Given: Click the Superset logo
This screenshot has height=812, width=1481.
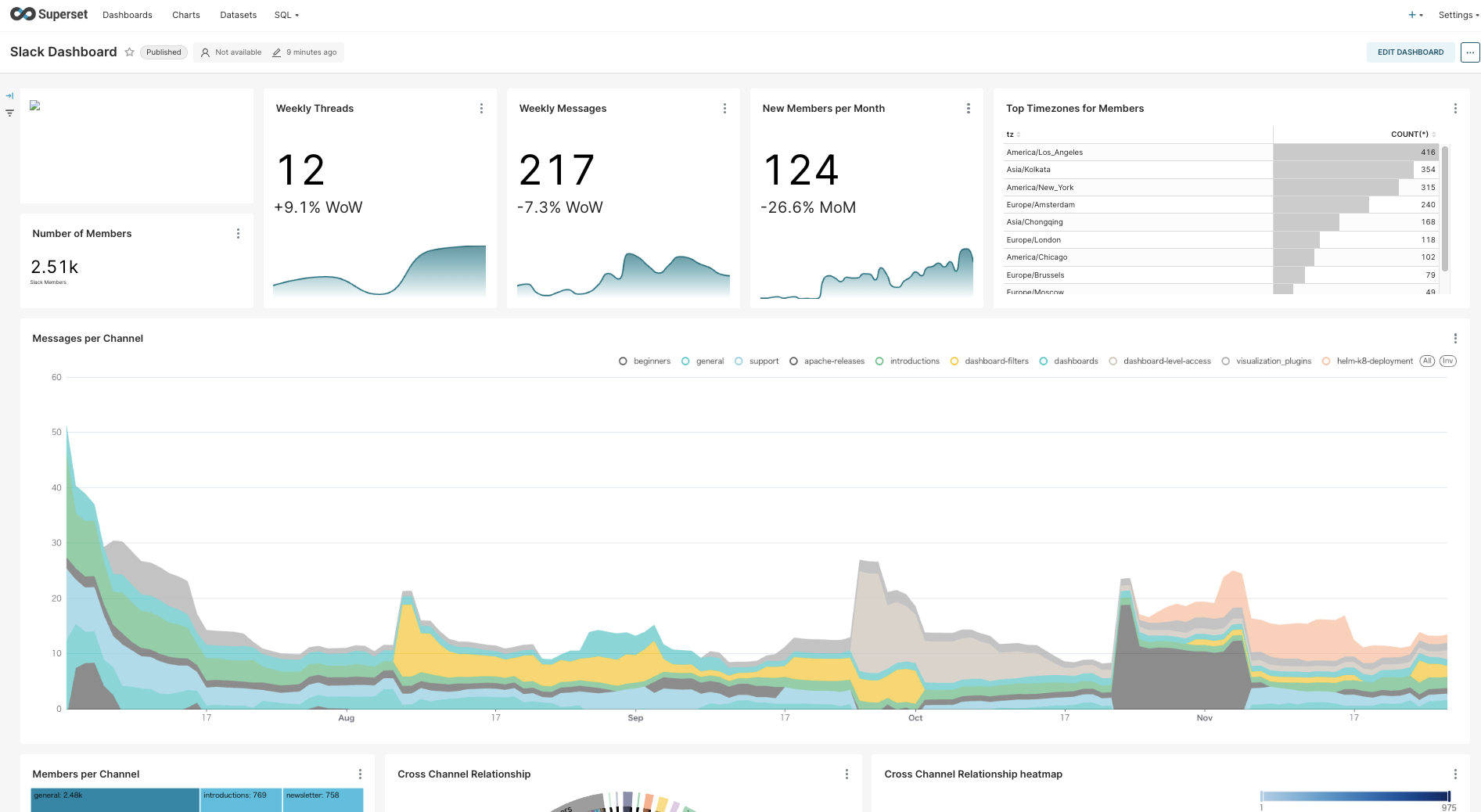Looking at the screenshot, I should pyautogui.click(x=49, y=14).
